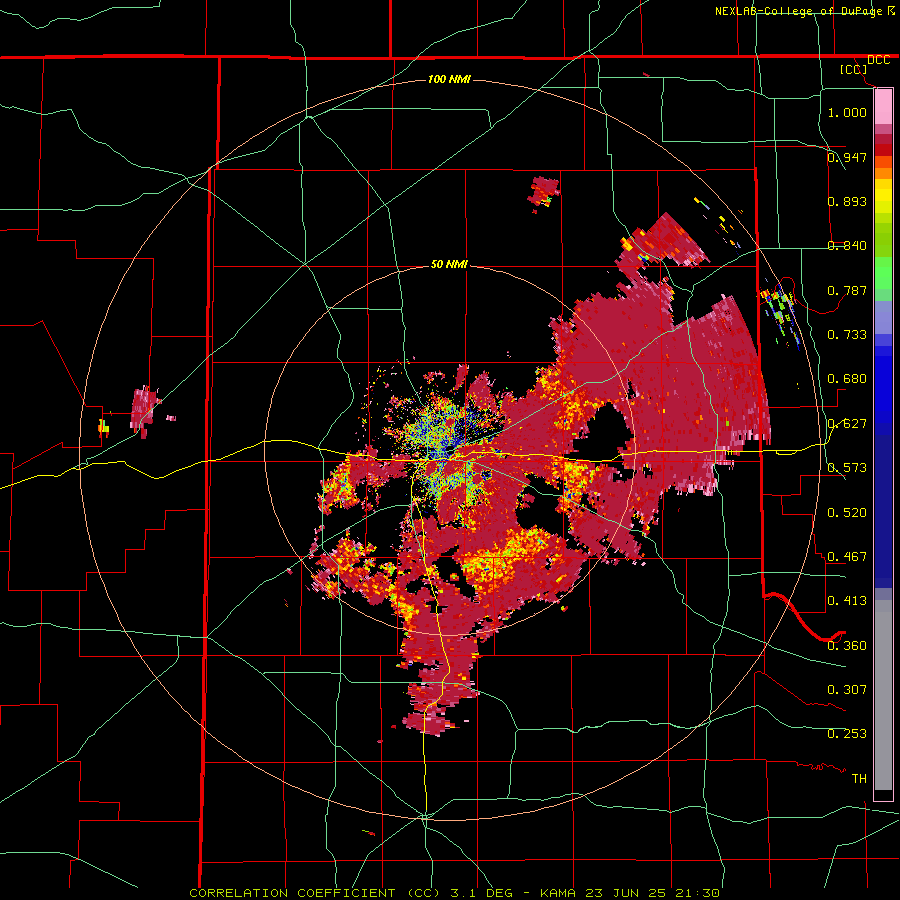Select the 0.627 scale value

click(x=847, y=424)
